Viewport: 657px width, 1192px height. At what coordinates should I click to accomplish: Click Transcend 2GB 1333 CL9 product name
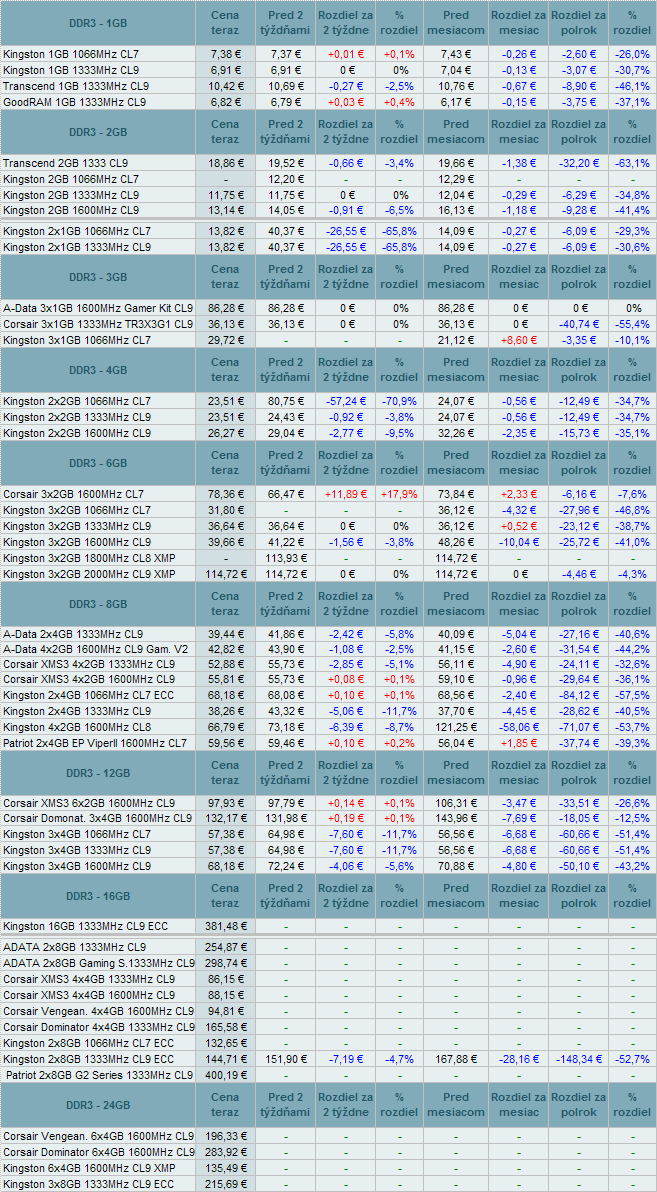tap(65, 163)
